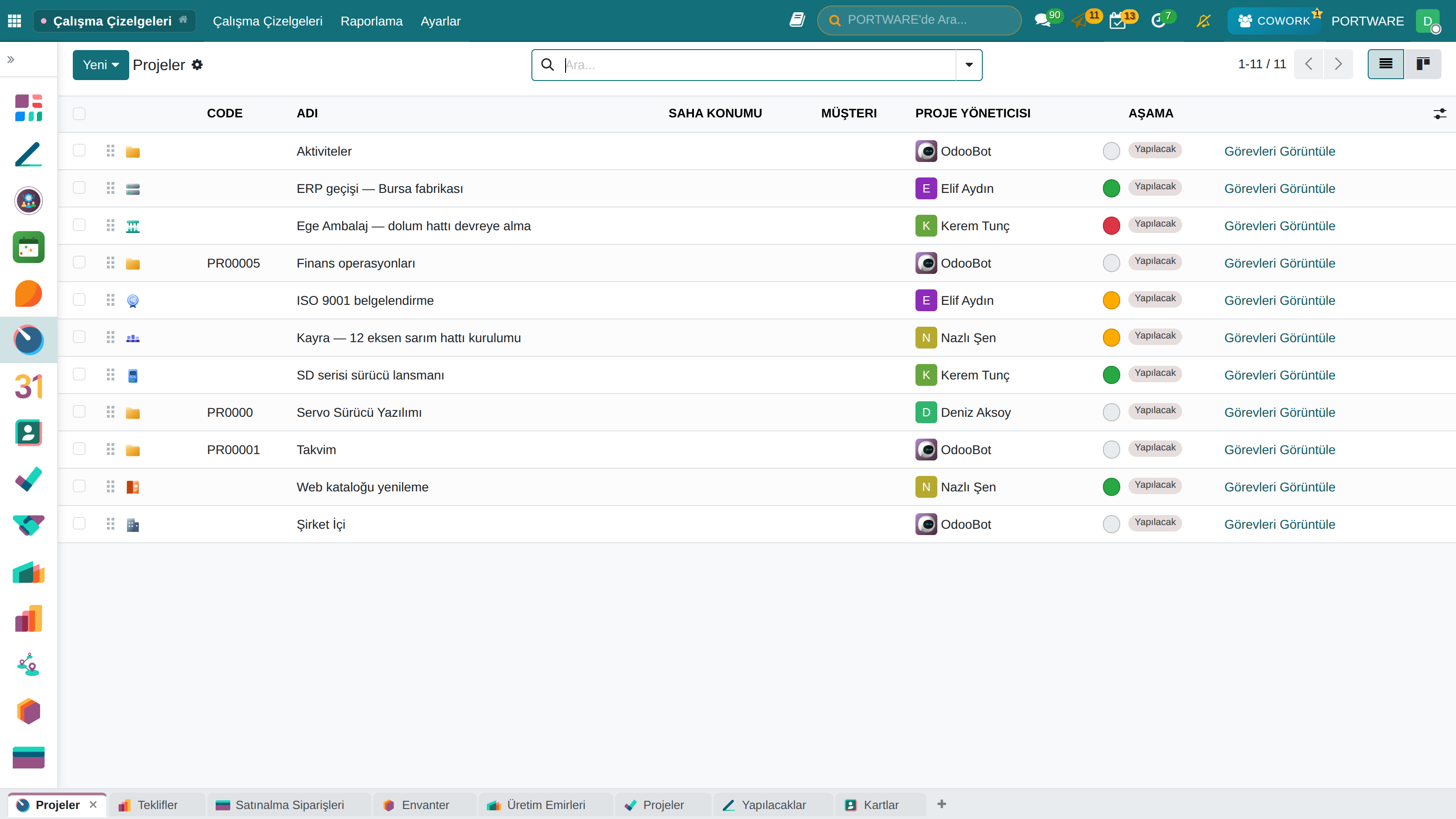Open the dashboard app in sidebar

click(28, 107)
